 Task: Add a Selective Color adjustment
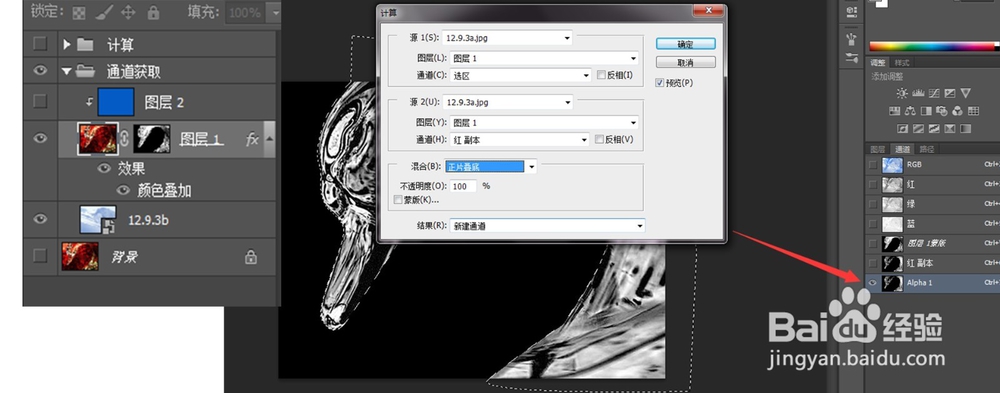(950, 129)
